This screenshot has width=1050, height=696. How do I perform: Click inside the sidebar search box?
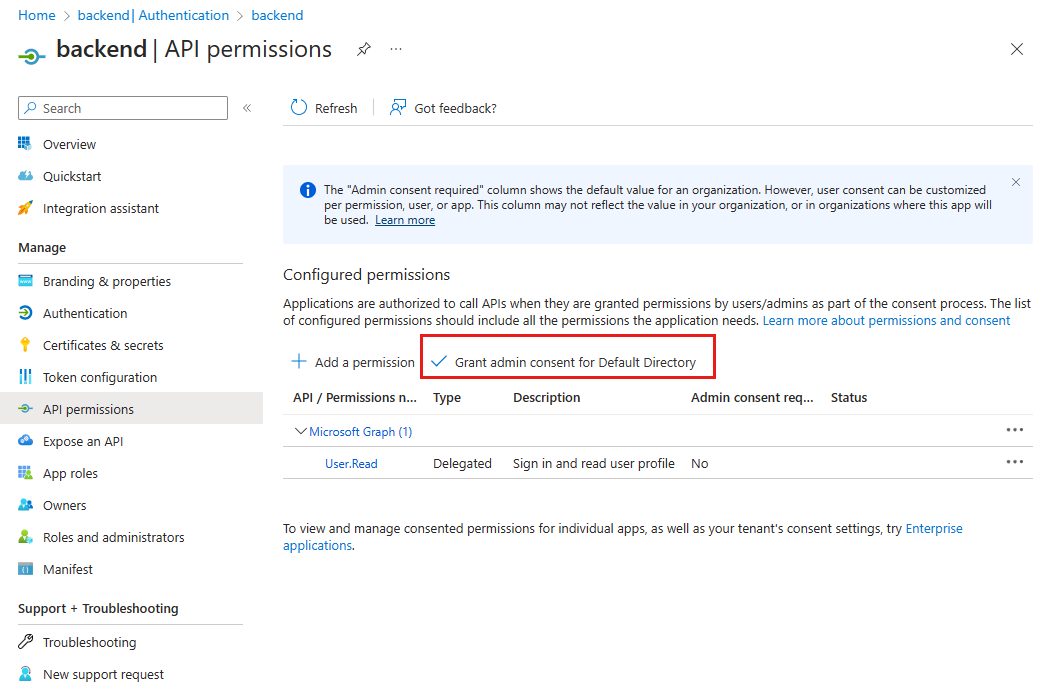click(x=120, y=107)
